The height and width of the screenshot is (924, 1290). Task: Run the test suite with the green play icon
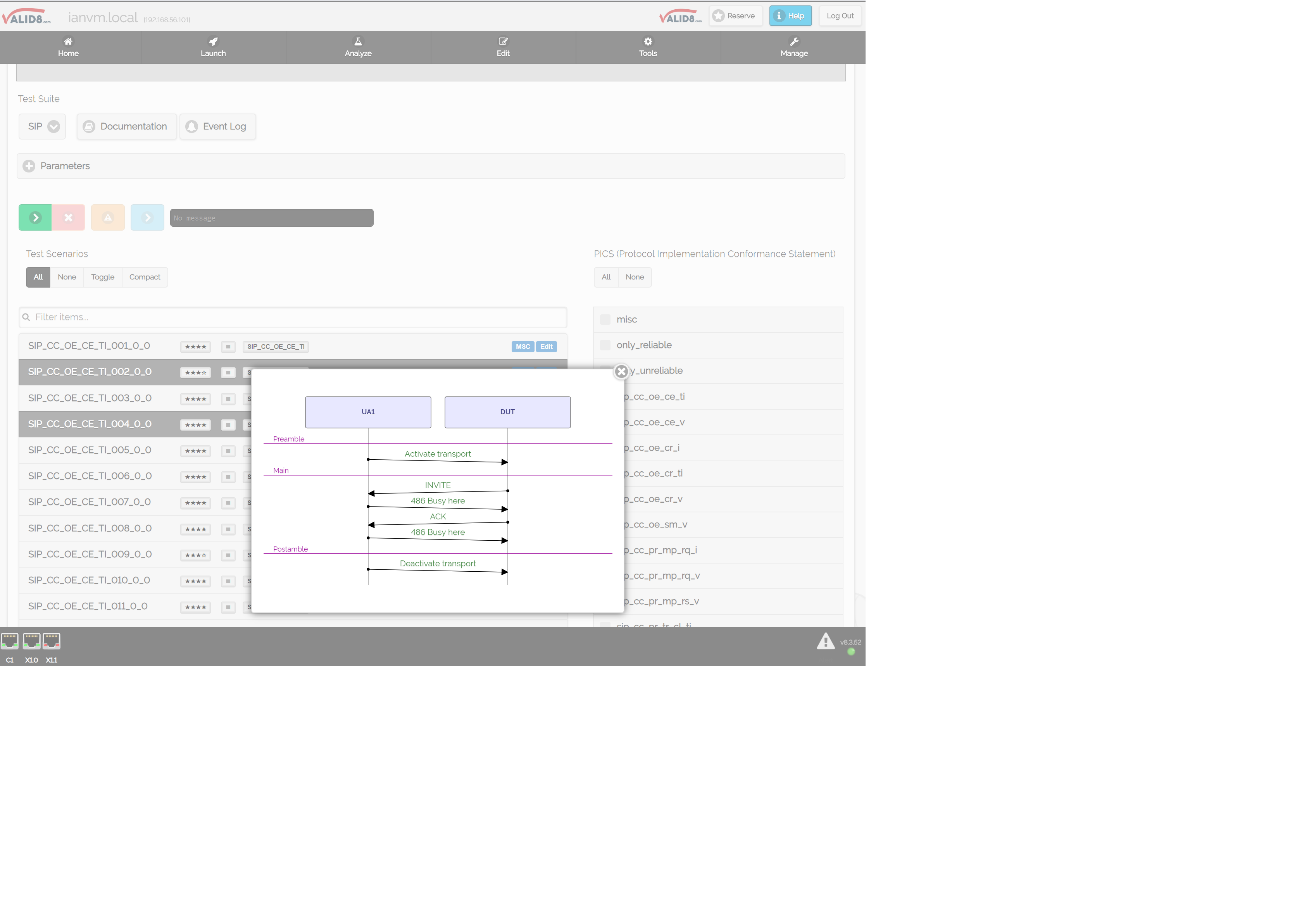[35, 217]
